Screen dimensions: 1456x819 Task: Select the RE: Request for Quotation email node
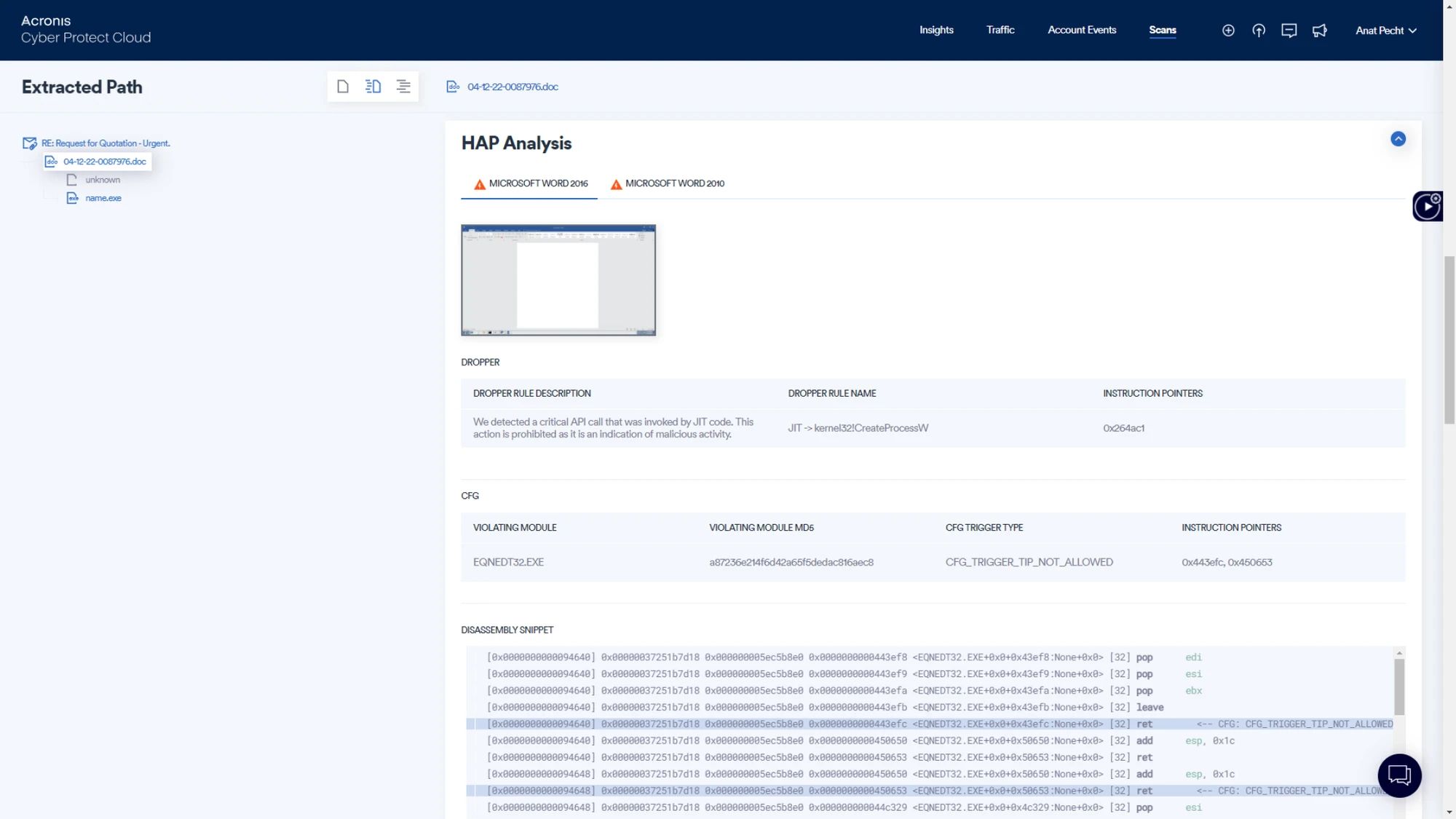click(106, 143)
